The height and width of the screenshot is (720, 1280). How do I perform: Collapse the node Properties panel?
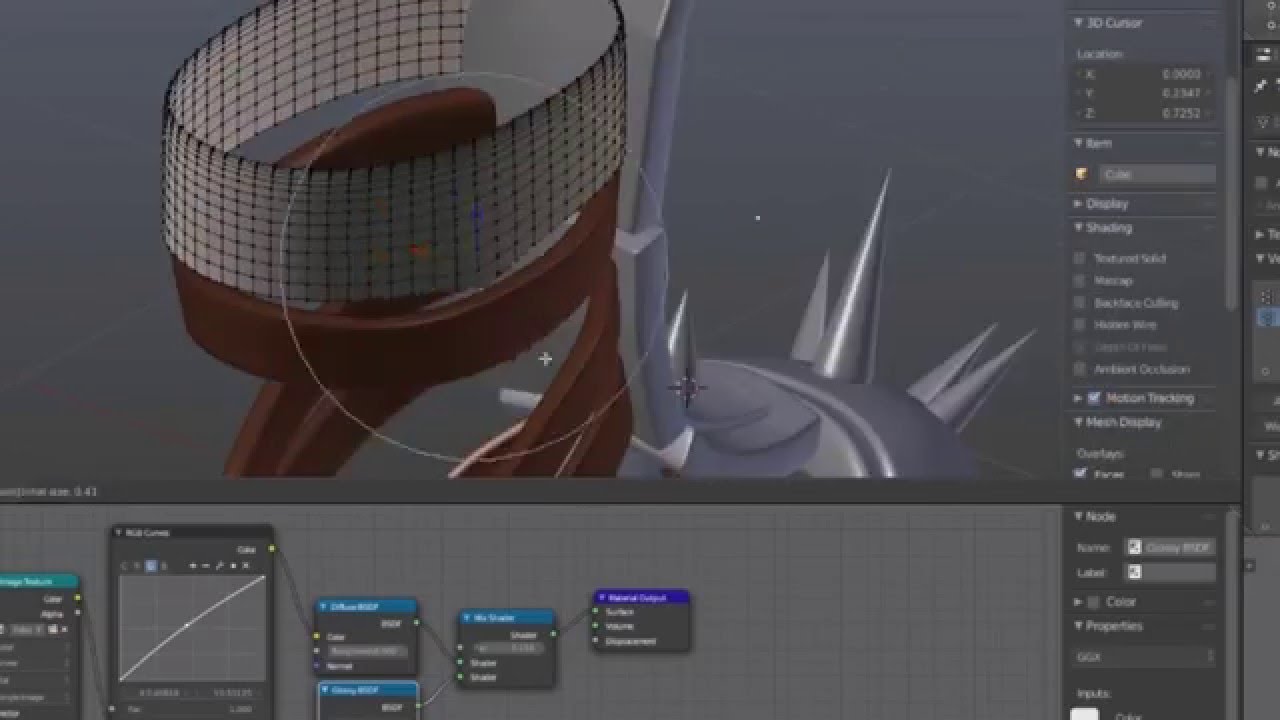1079,626
